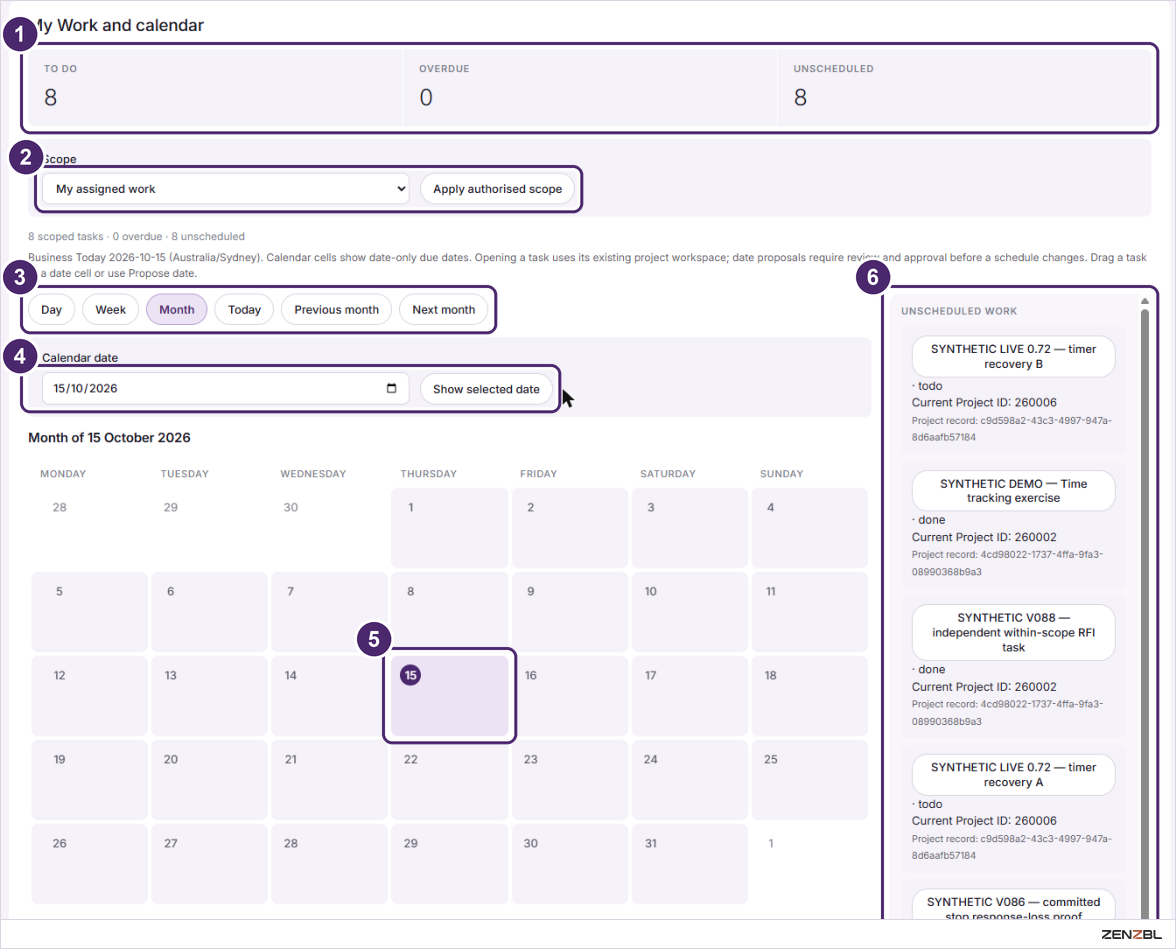Click 'Show selected date' button
This screenshot has height=949, width=1176.
tap(486, 389)
